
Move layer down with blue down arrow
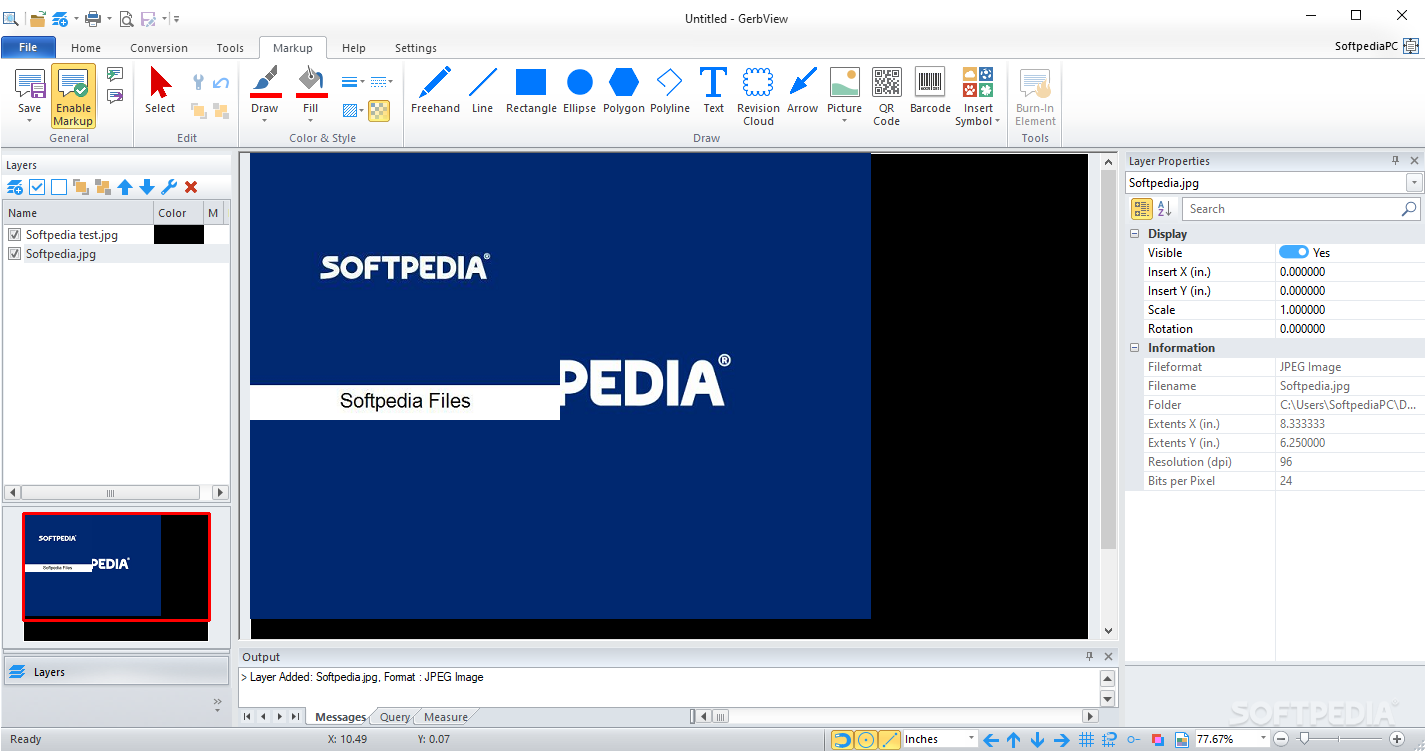[147, 187]
